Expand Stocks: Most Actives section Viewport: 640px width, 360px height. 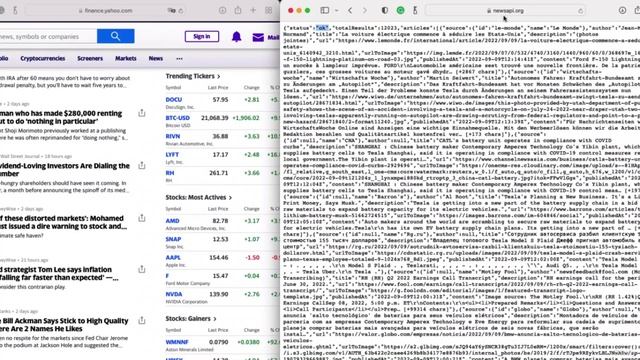point(198,197)
